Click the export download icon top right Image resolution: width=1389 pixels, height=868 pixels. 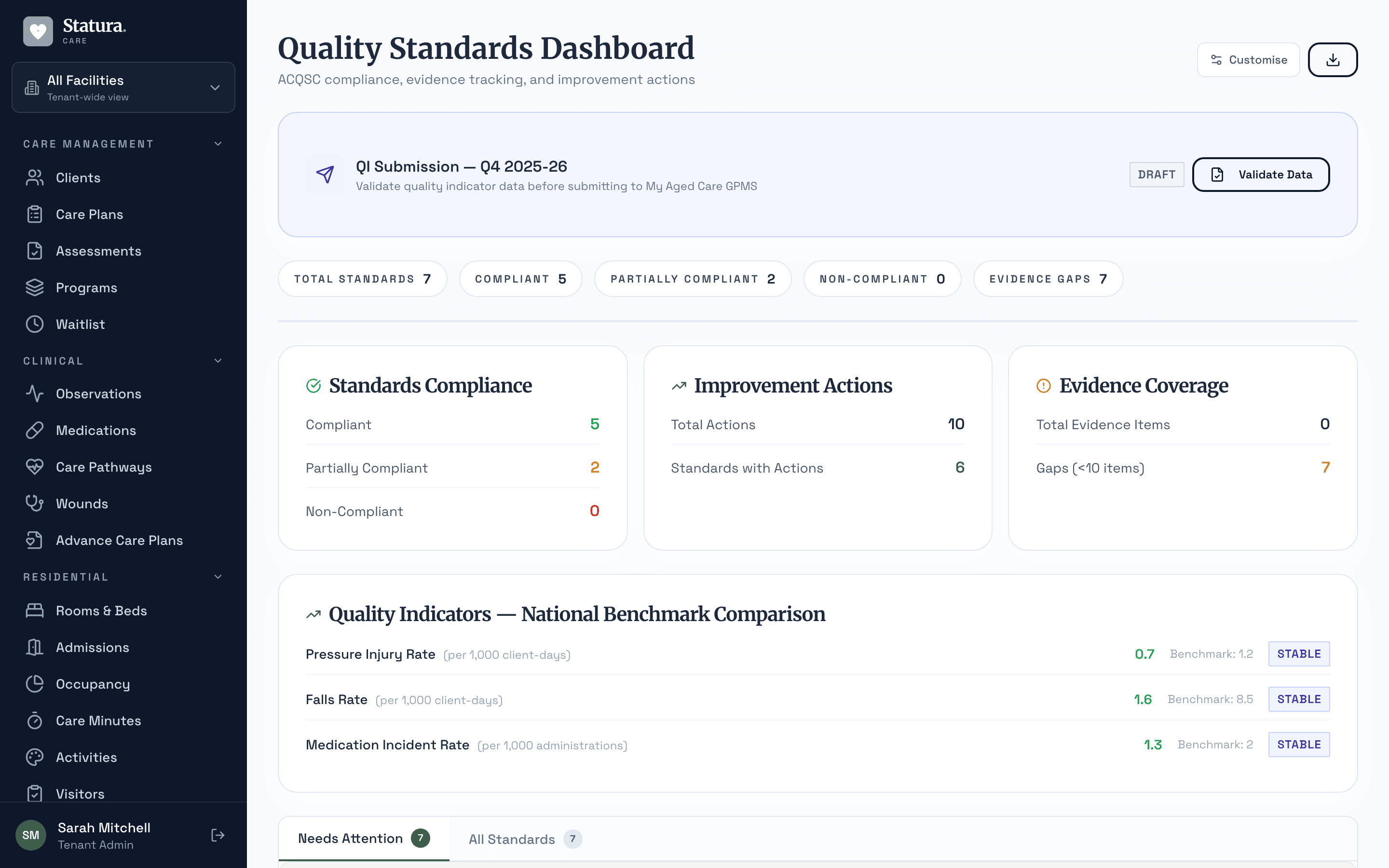coord(1333,59)
